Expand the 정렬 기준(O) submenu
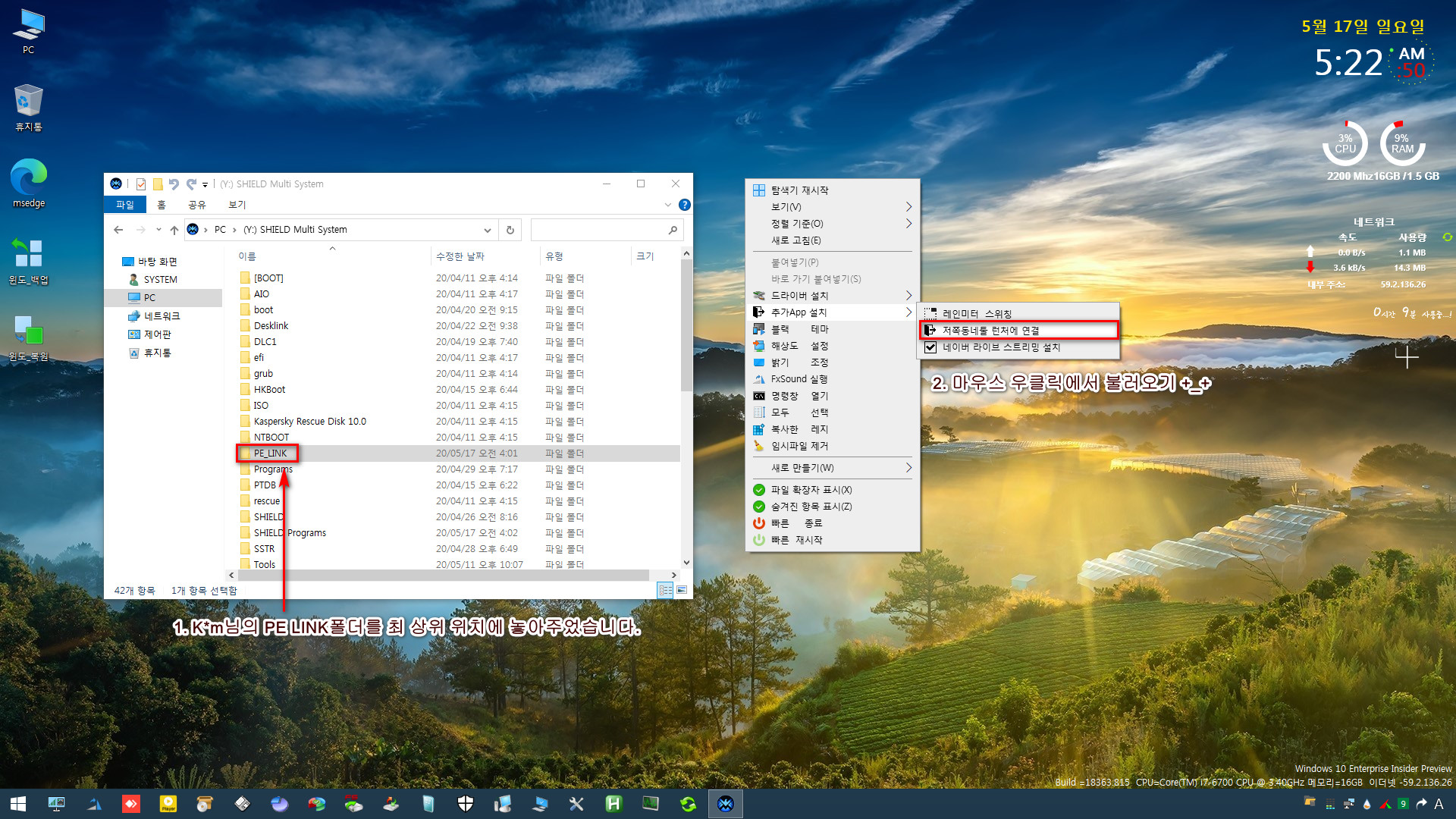The width and height of the screenshot is (1456, 819). (x=832, y=224)
